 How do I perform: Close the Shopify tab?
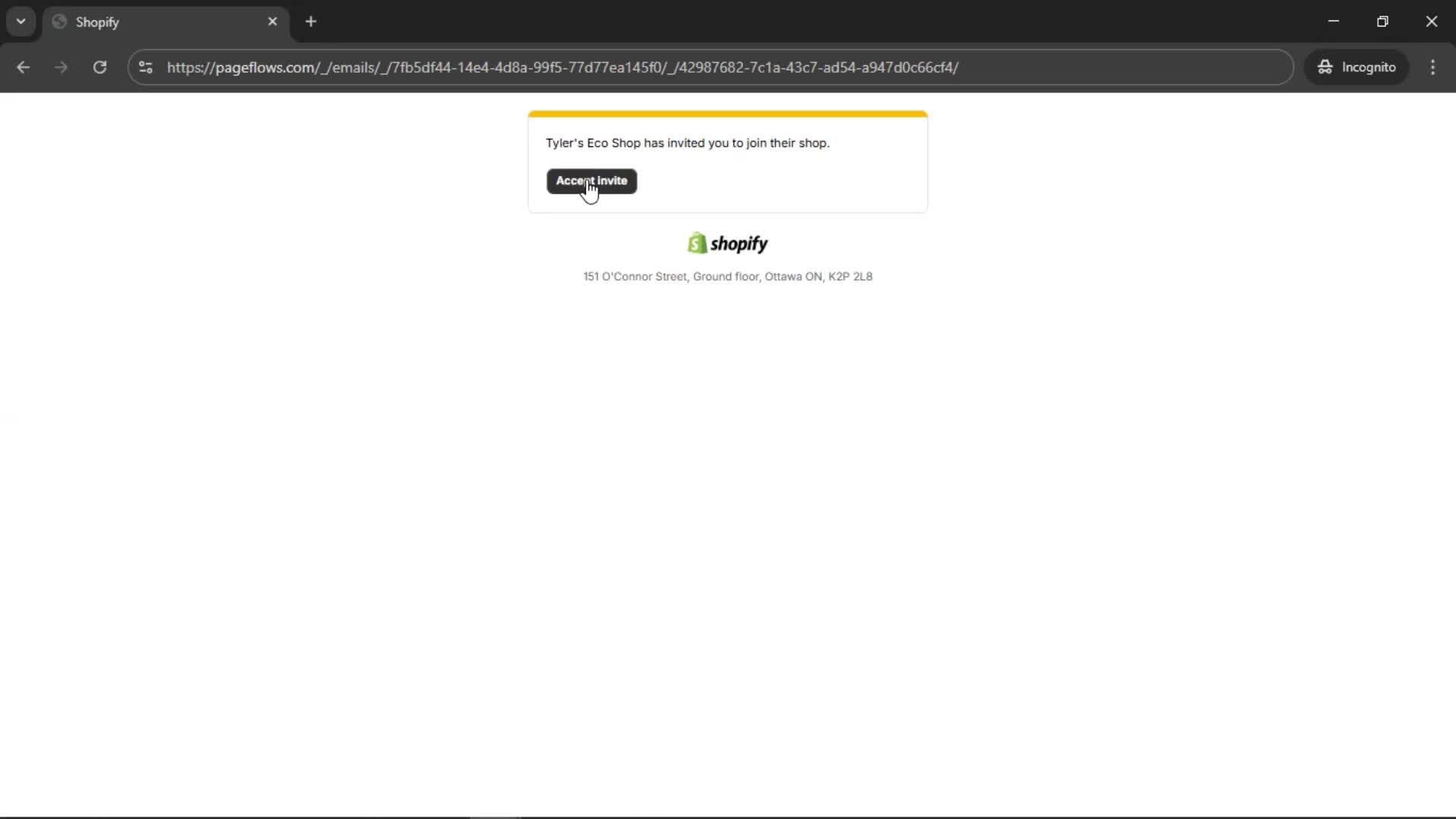tap(272, 22)
